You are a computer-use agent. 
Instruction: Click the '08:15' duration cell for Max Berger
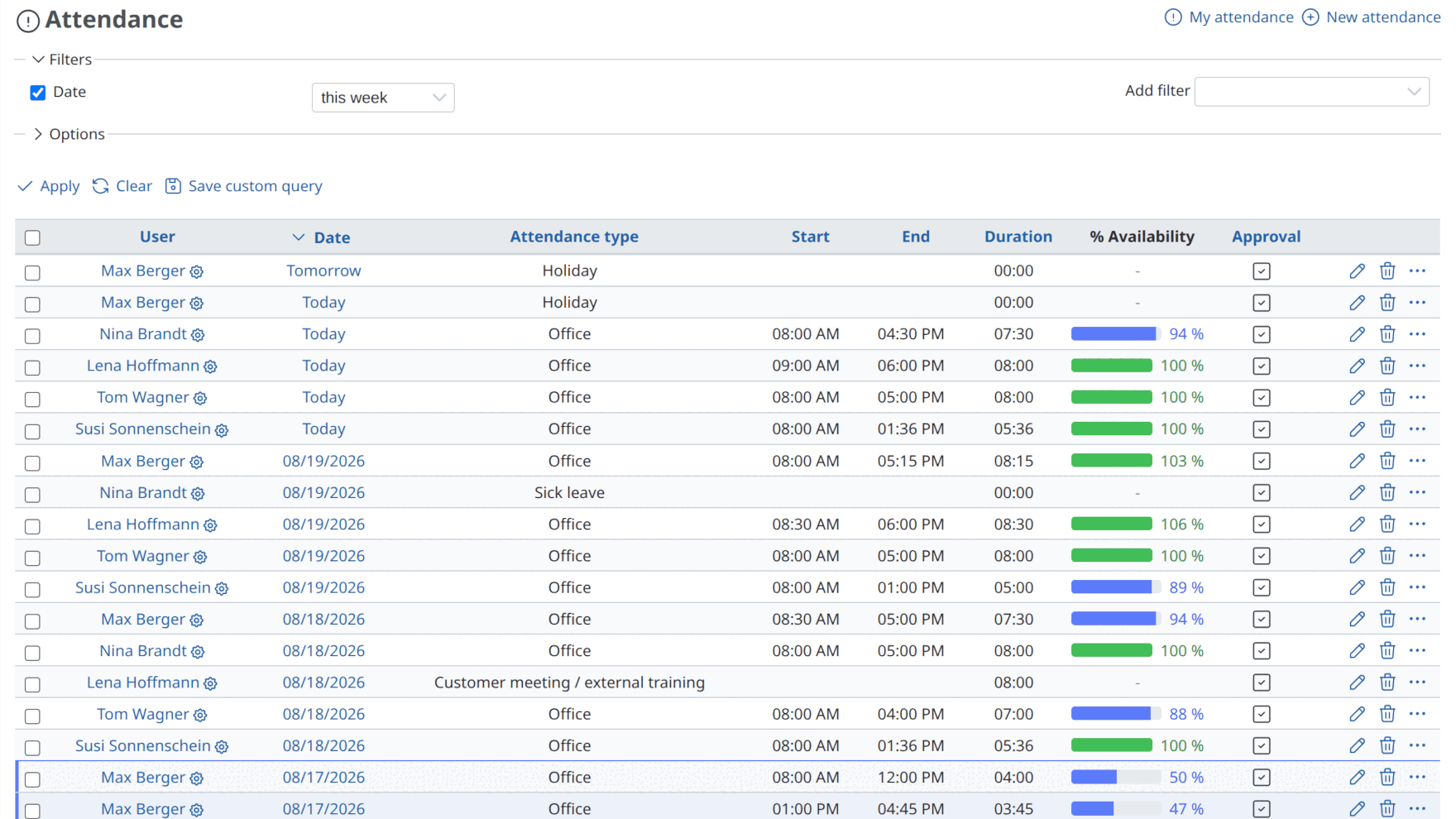1013,461
